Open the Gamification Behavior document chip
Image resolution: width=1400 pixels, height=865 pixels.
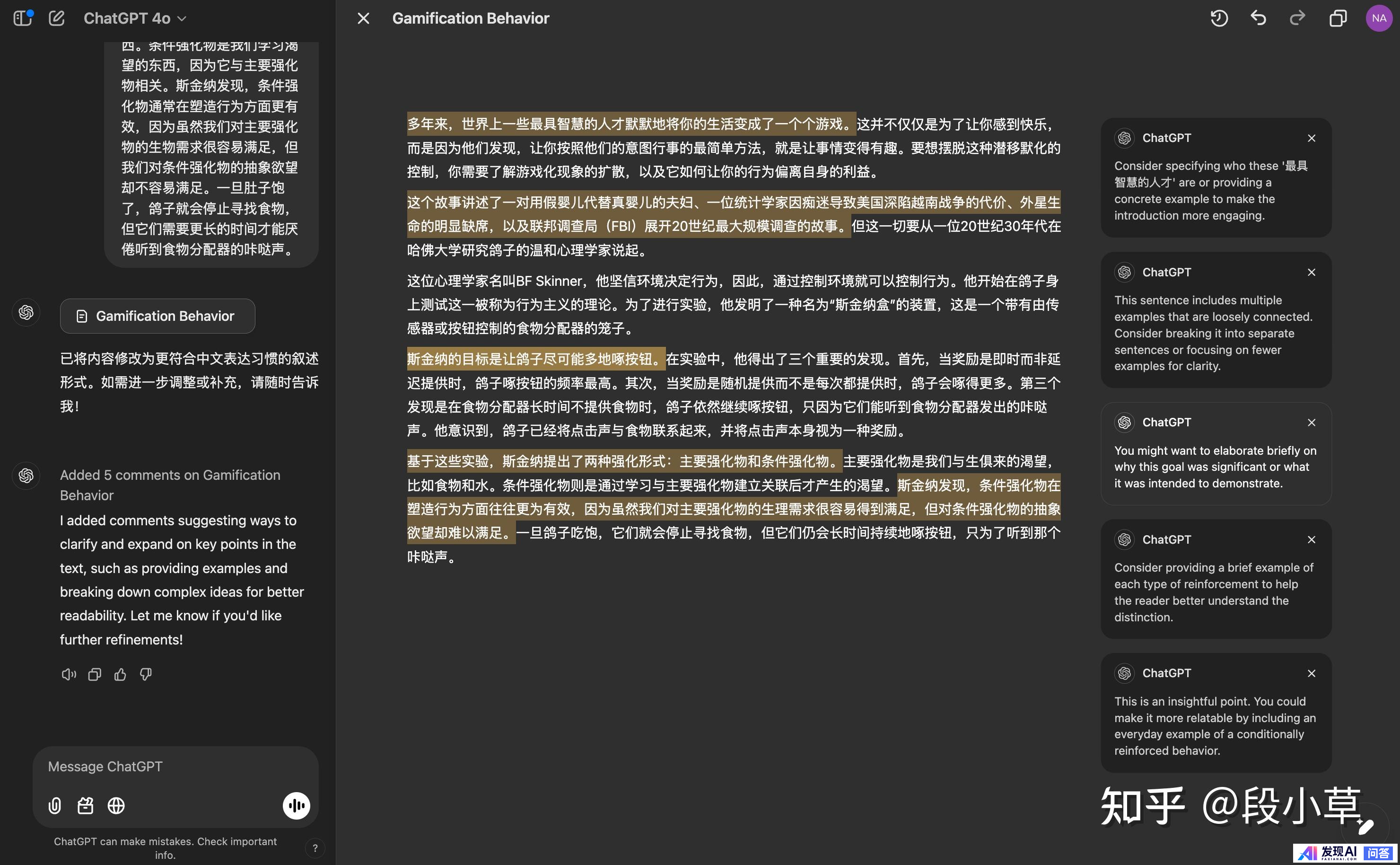pyautogui.click(x=157, y=316)
